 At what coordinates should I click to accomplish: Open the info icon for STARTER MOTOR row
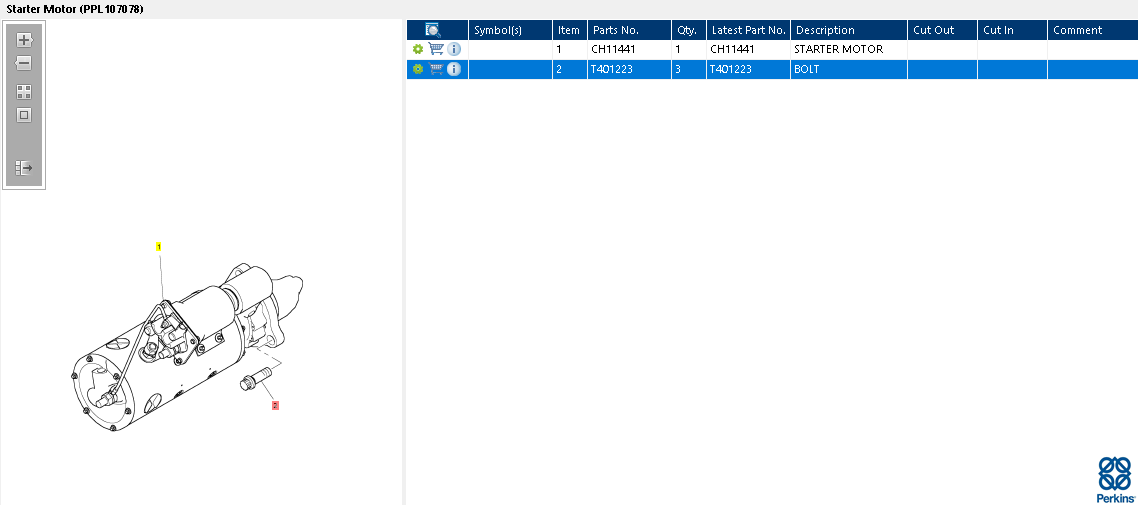coord(454,49)
